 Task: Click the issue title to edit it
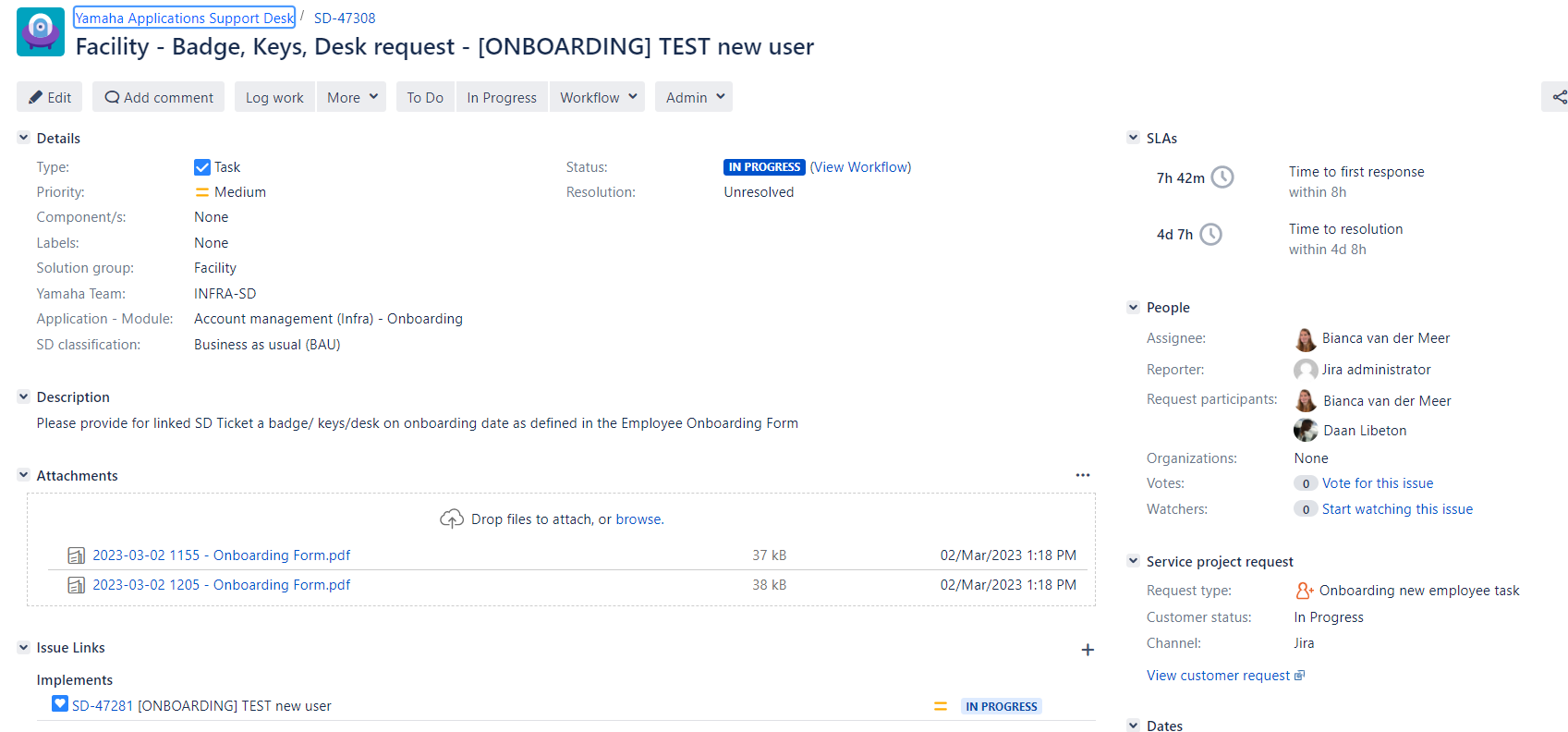pos(444,47)
